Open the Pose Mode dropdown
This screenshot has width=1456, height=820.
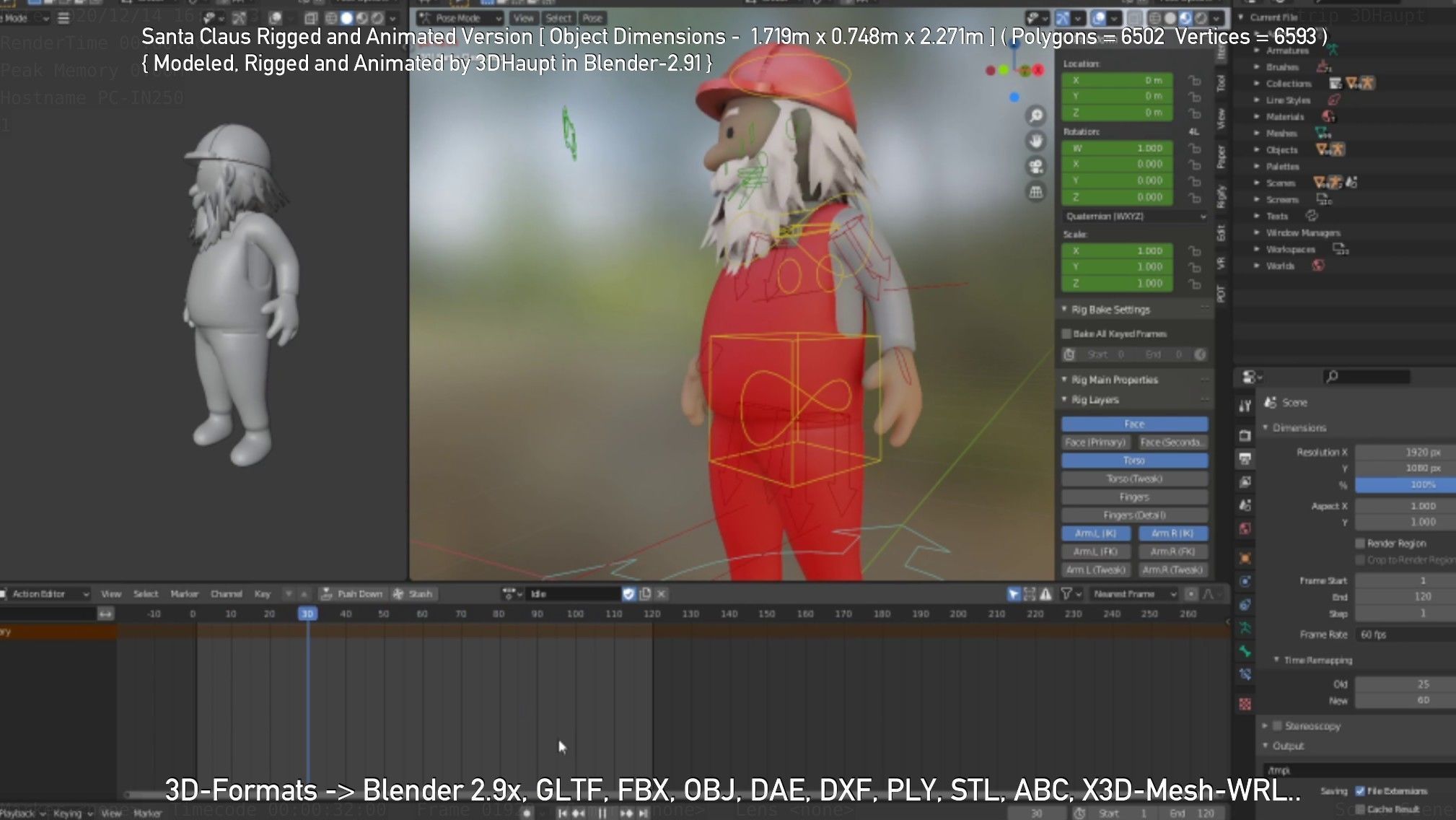click(x=460, y=18)
